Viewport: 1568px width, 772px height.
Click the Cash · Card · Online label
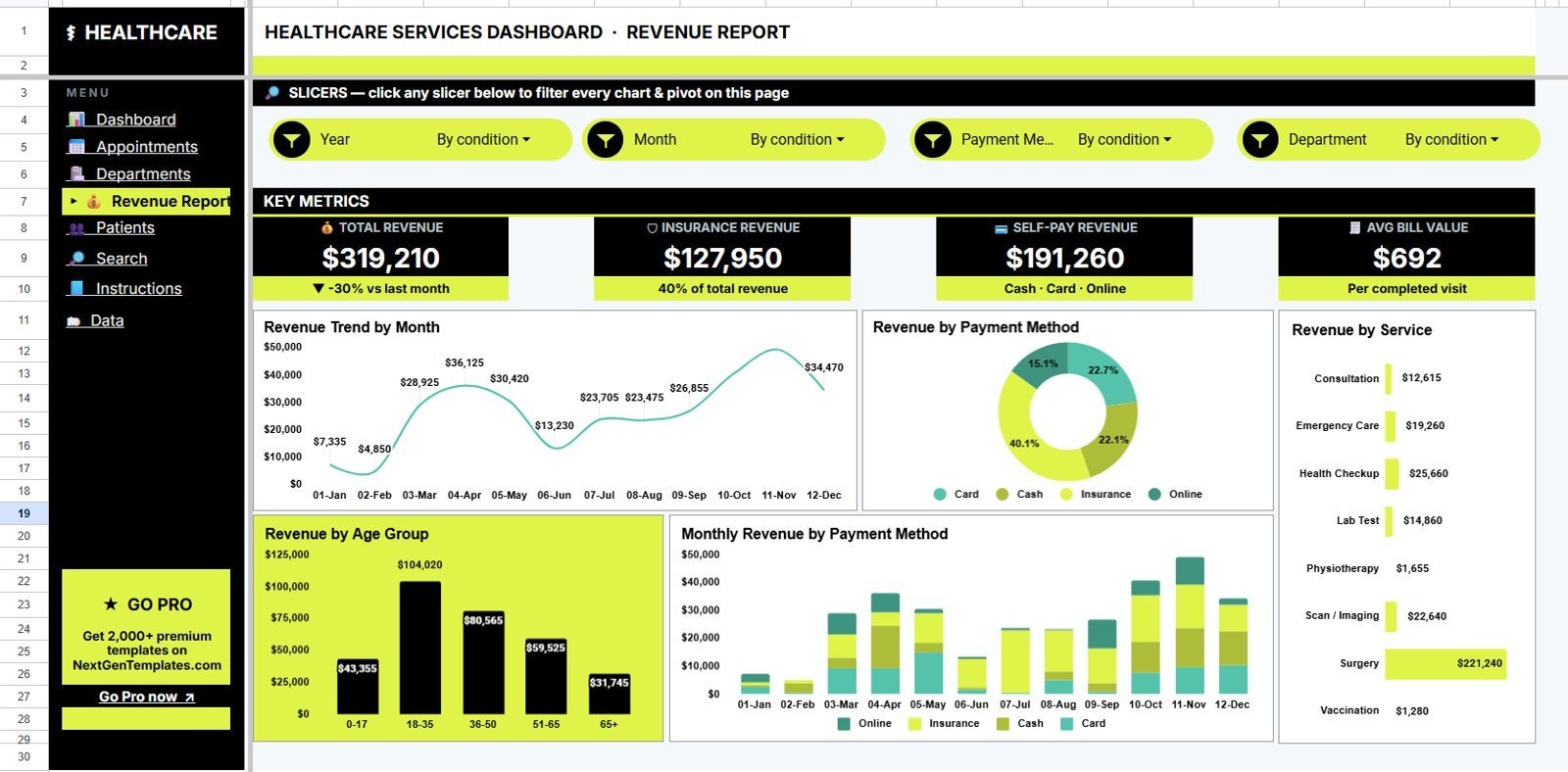tap(1065, 289)
